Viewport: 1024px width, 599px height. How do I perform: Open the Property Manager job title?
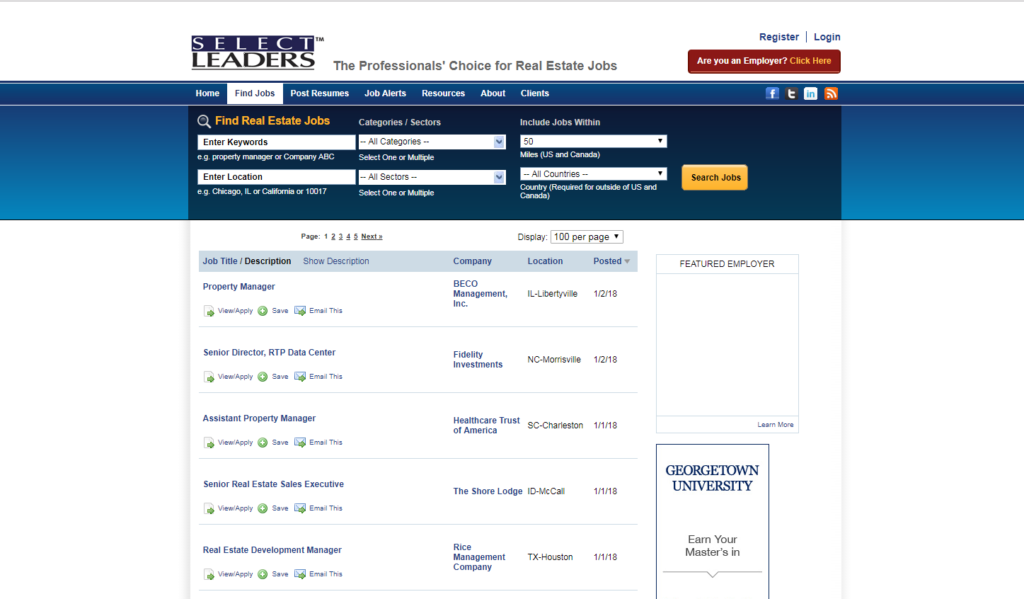click(238, 287)
